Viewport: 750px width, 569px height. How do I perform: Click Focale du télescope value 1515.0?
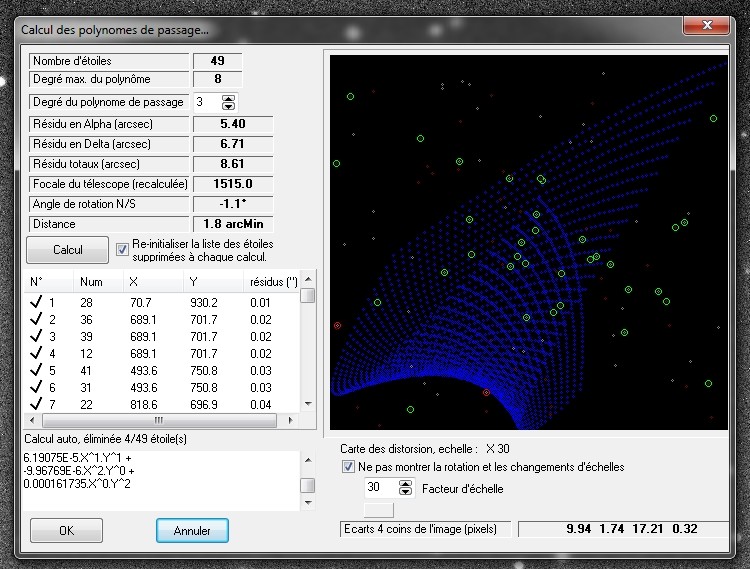pos(233,184)
